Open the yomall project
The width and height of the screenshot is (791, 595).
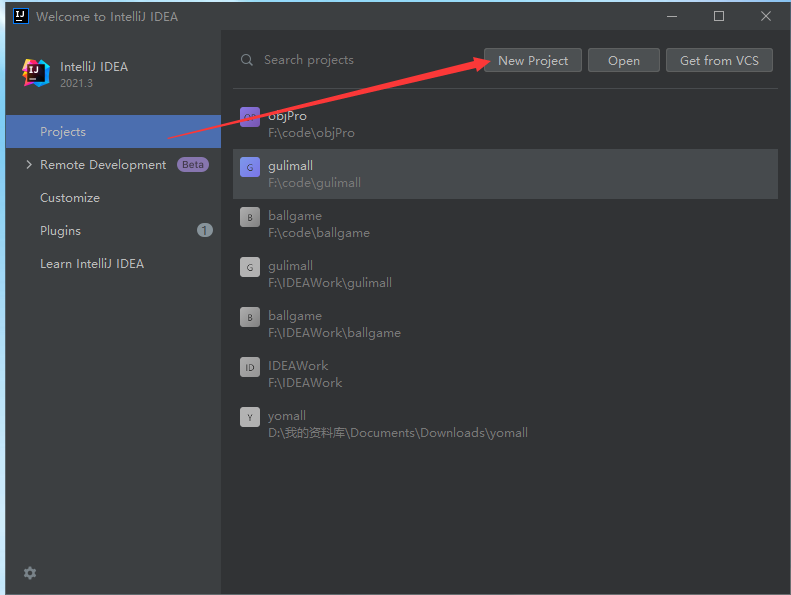[x=505, y=424]
